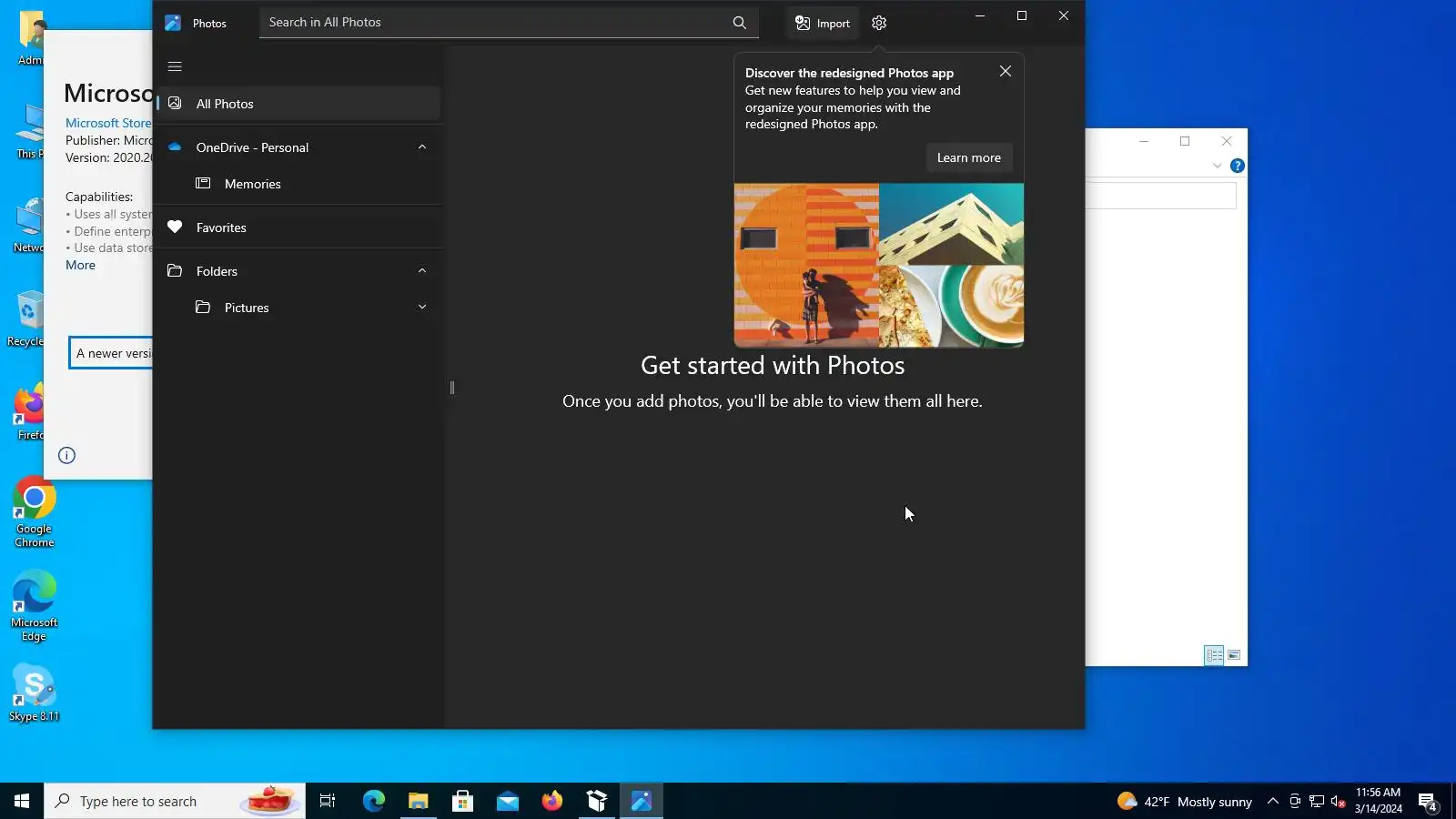Screen dimensions: 1456x819
Task: Open Firefox desktop shortcut
Action: [x=27, y=412]
